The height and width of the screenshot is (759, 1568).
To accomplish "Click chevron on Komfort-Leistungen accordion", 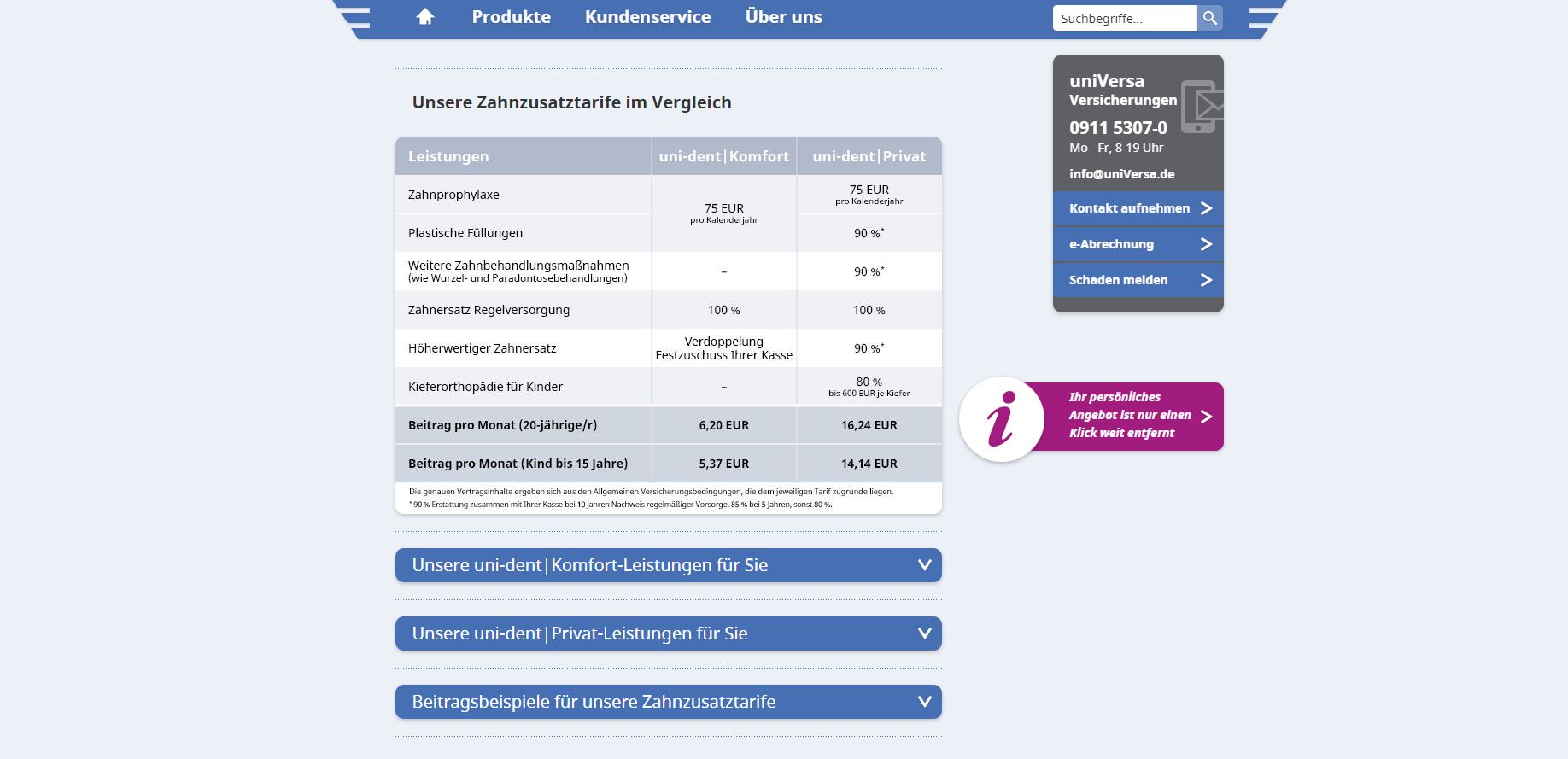I will [x=924, y=565].
